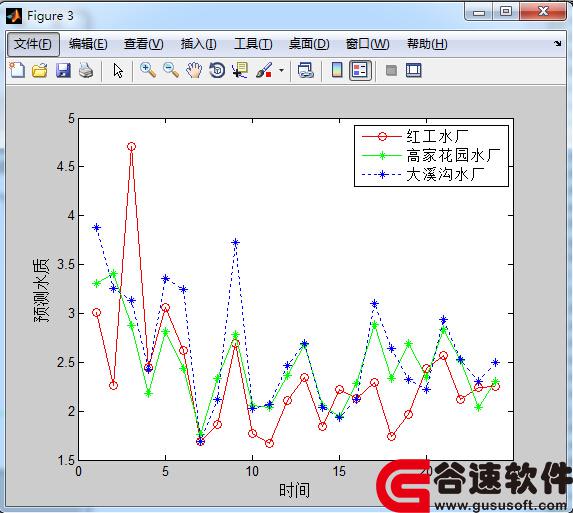Viewport: 573px width, 513px height.
Task: Click the Figure 3 window title text
Action: point(50,16)
